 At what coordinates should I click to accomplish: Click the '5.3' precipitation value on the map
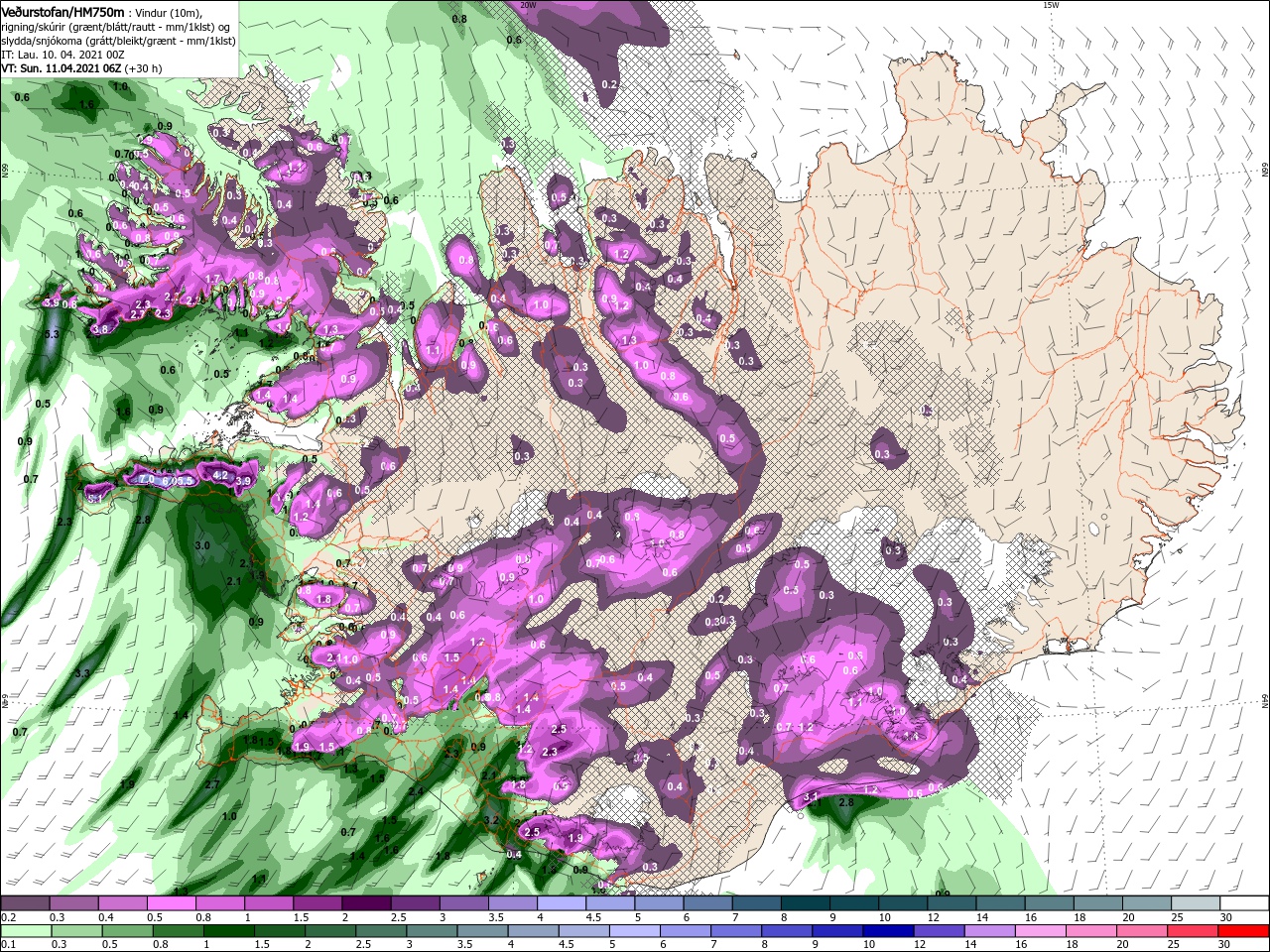click(x=53, y=334)
